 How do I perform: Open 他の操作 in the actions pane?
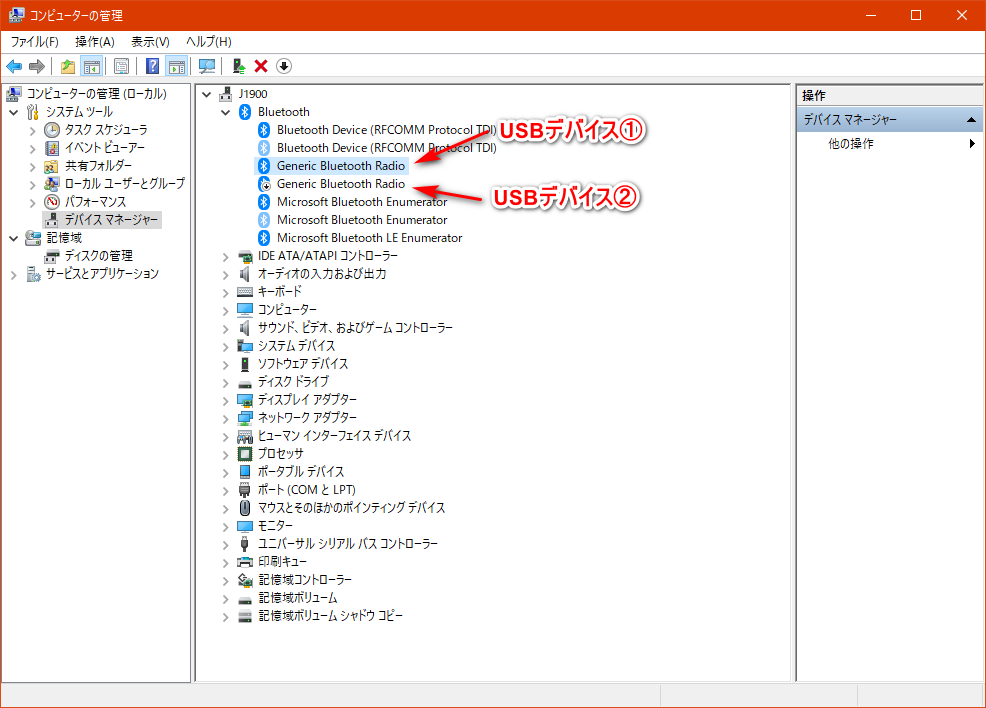850,144
